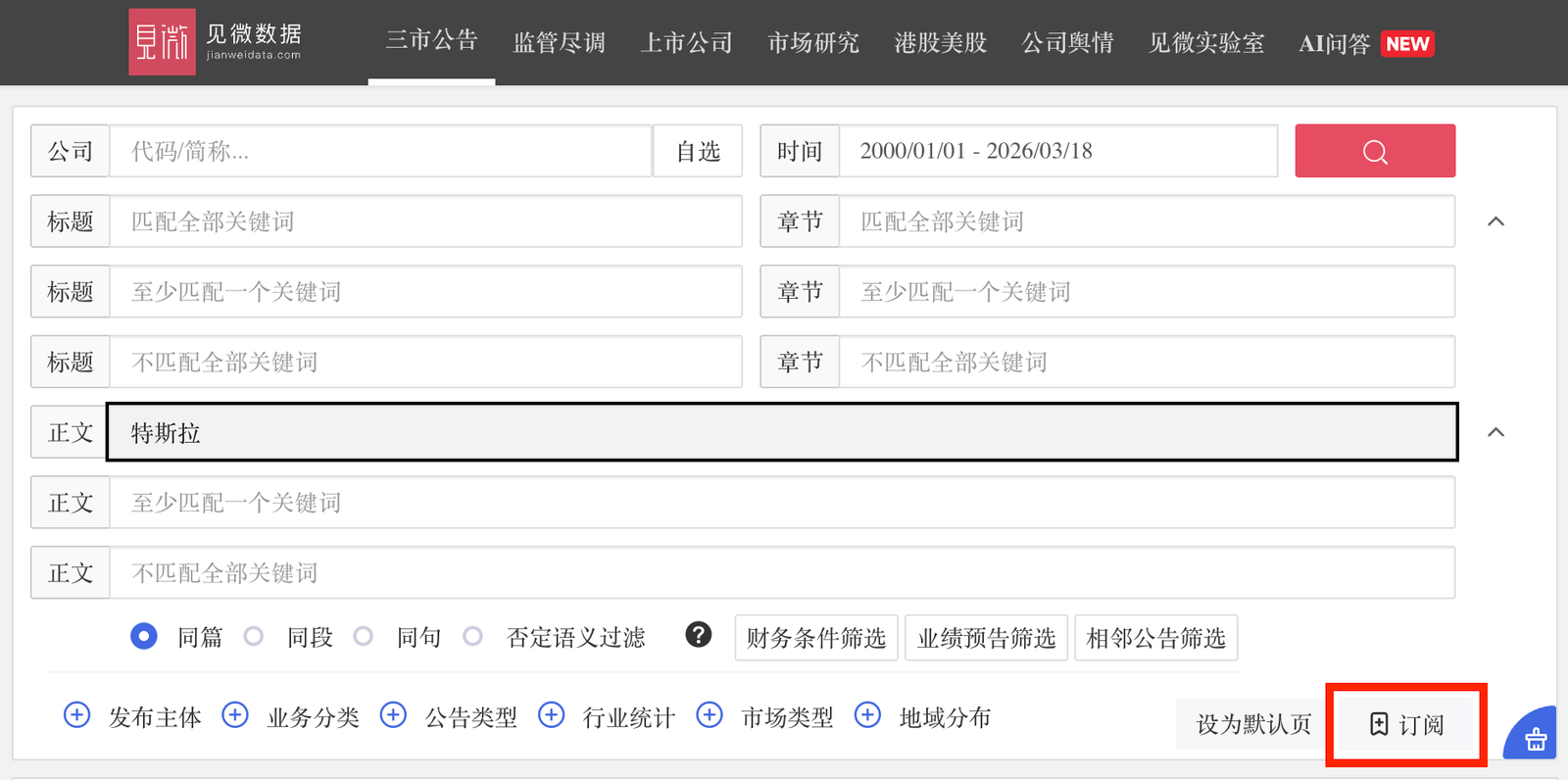The height and width of the screenshot is (780, 1568).
Task: Click the plus icon beside 公告类型
Action: click(393, 715)
